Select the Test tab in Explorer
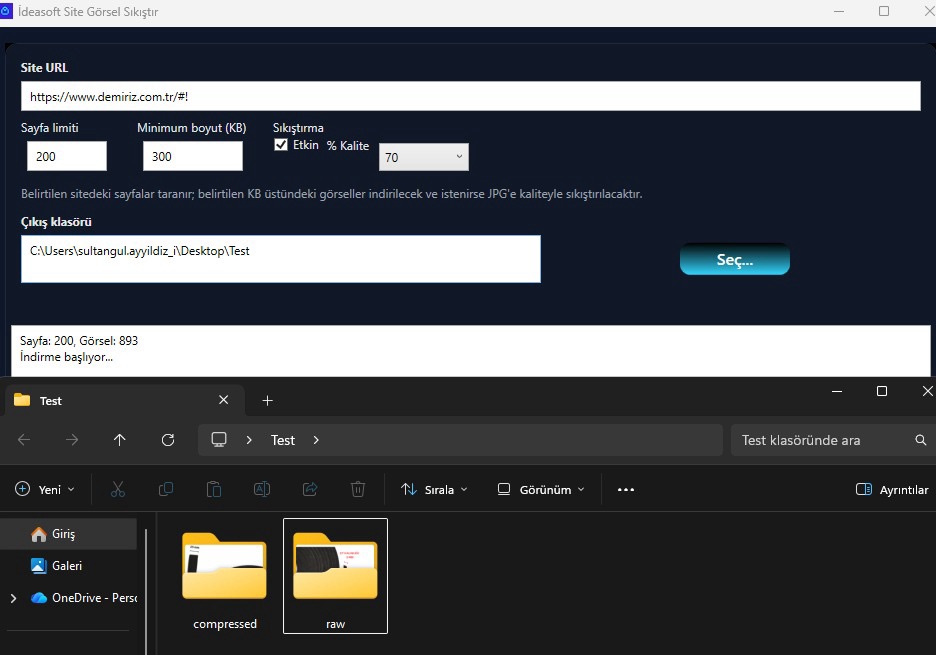 point(110,400)
